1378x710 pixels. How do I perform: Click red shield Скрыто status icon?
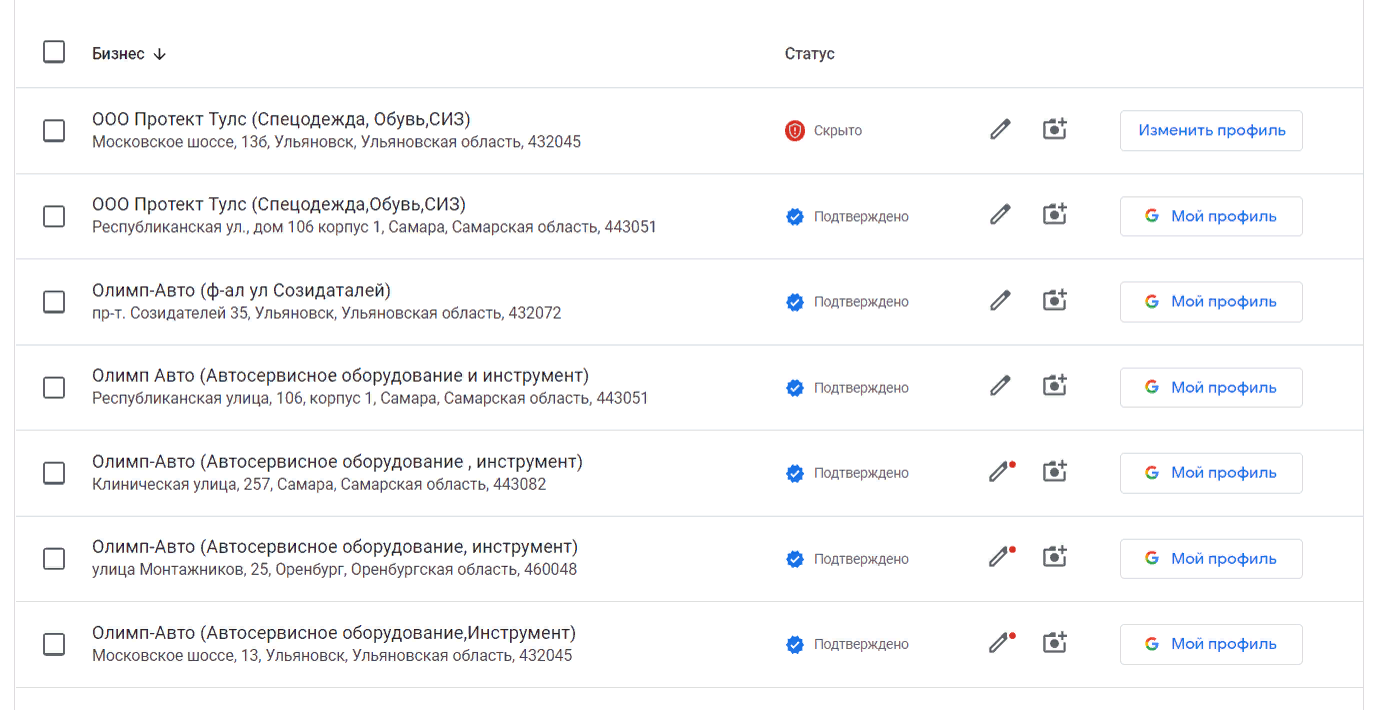[x=795, y=130]
